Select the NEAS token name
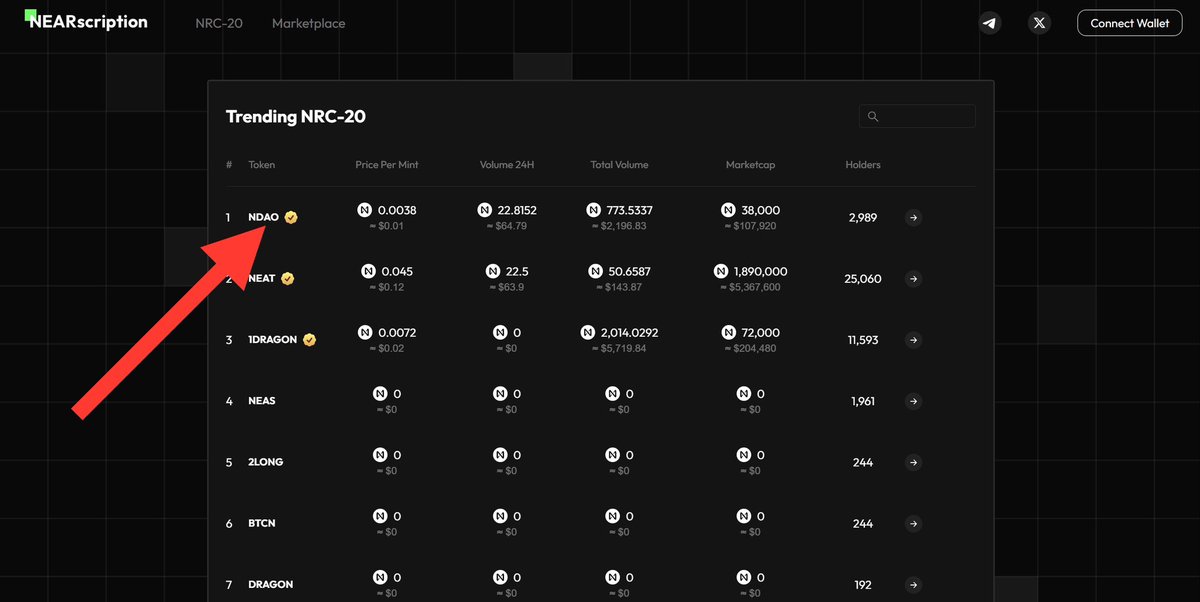The height and width of the screenshot is (602, 1200). click(262, 401)
